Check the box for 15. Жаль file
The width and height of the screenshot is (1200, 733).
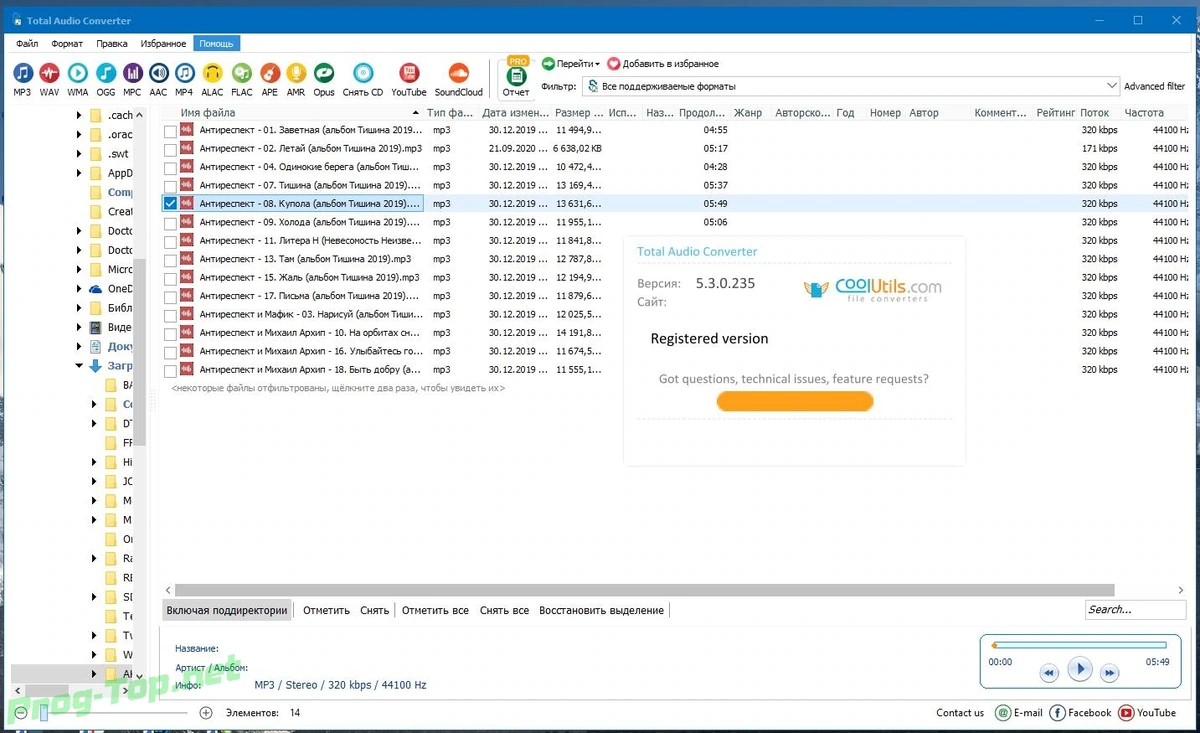click(170, 278)
